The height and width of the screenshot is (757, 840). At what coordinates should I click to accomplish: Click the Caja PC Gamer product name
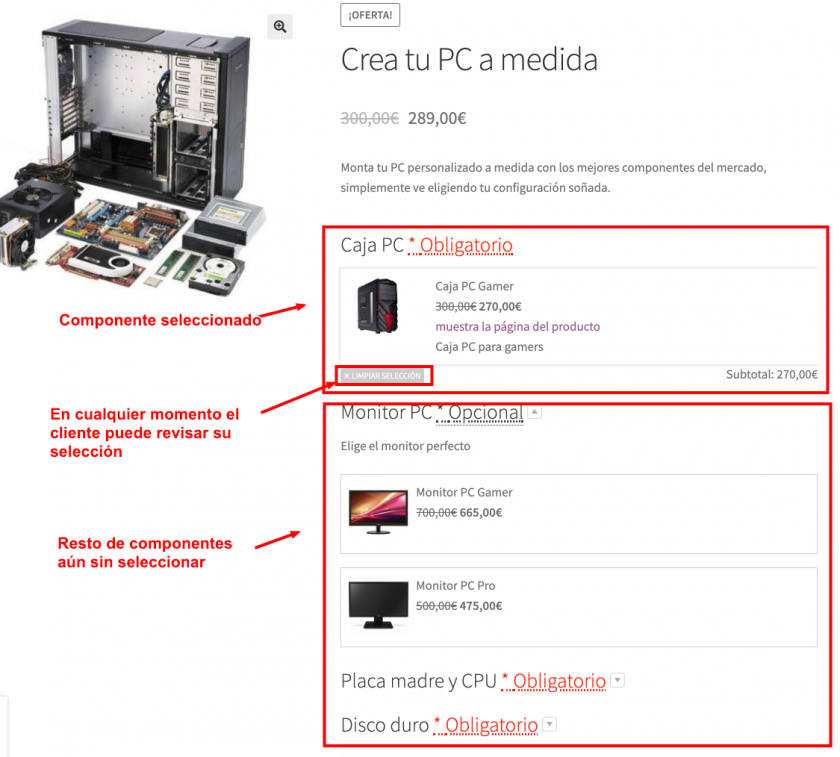pos(474,286)
